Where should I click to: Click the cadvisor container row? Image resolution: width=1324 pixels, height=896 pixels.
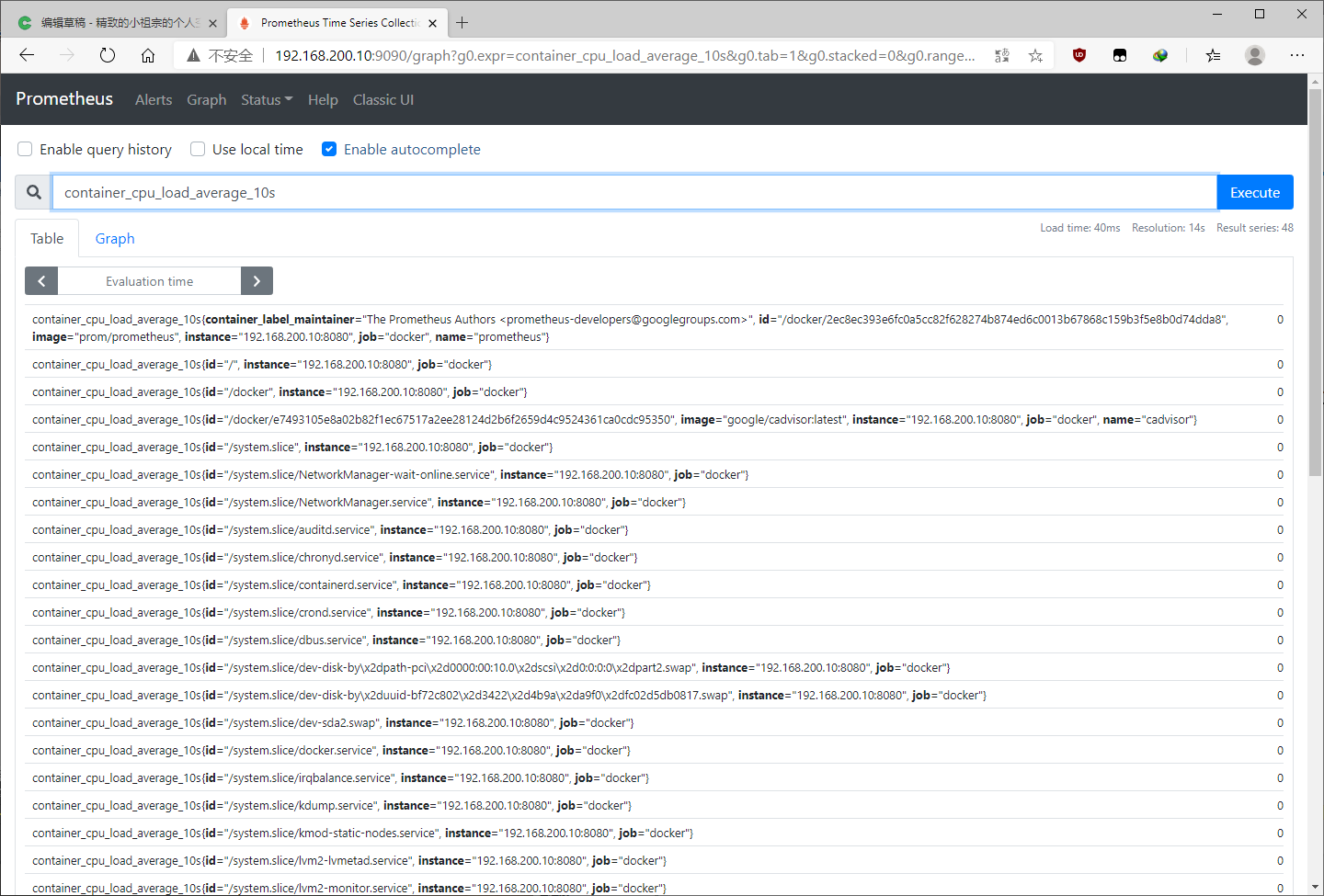tap(654, 419)
